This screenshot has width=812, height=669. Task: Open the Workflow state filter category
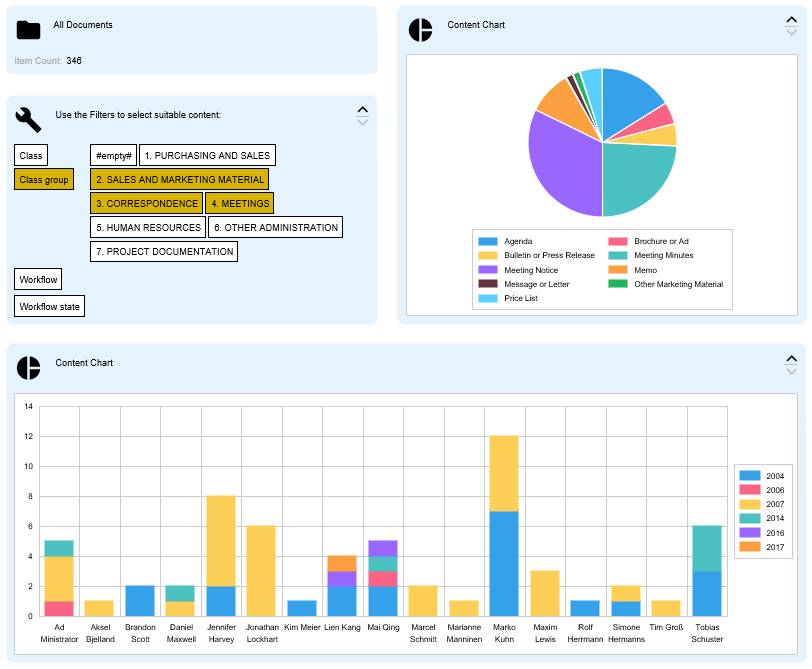click(x=50, y=307)
